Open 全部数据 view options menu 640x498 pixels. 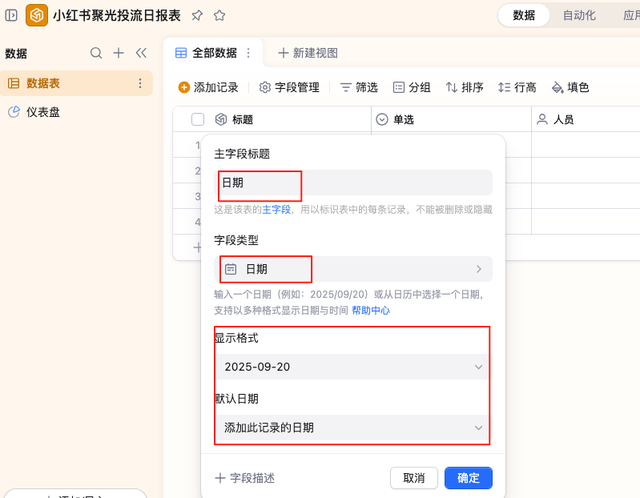248,53
